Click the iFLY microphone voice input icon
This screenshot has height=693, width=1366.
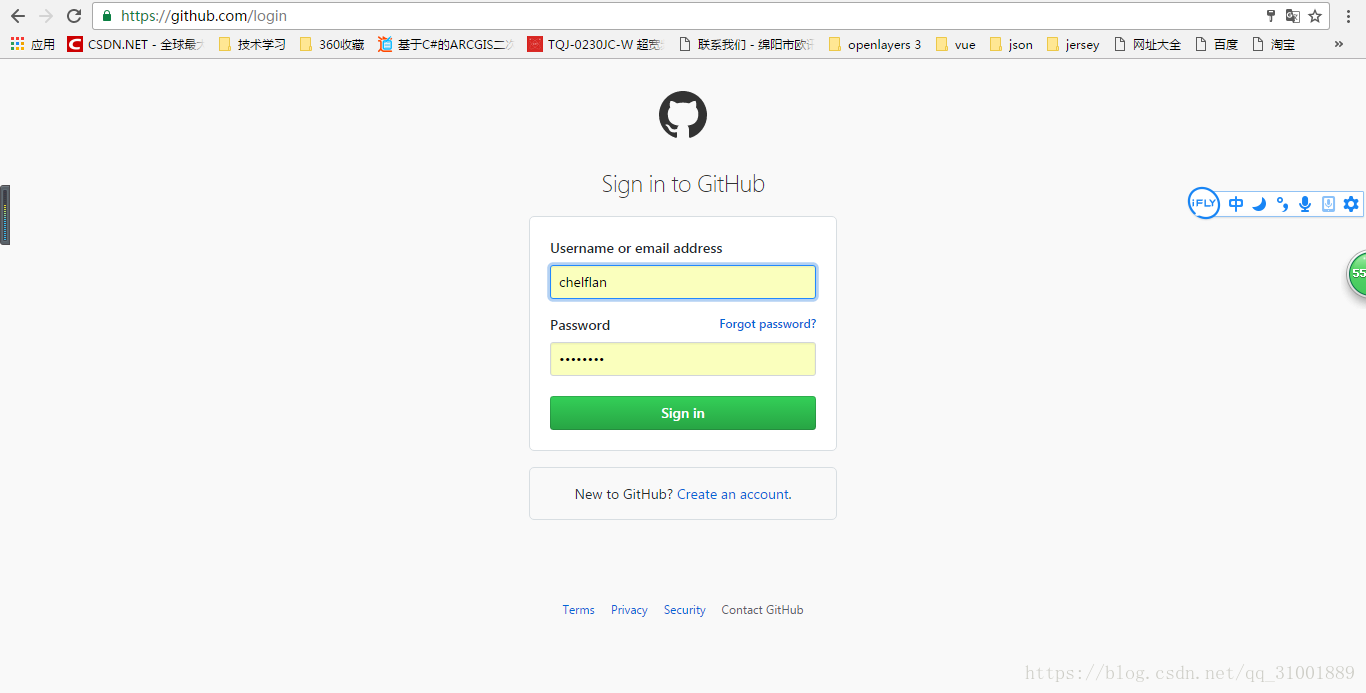point(1305,204)
